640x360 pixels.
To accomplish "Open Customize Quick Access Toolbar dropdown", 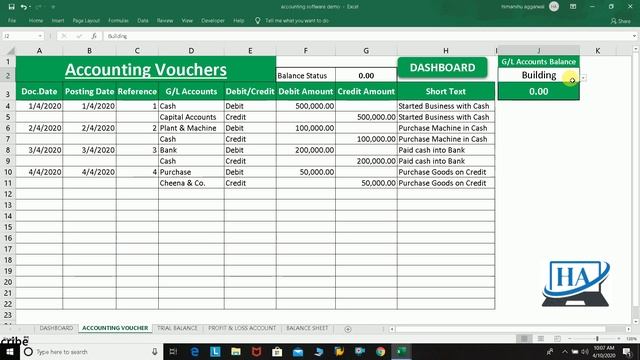I will 53,7.
